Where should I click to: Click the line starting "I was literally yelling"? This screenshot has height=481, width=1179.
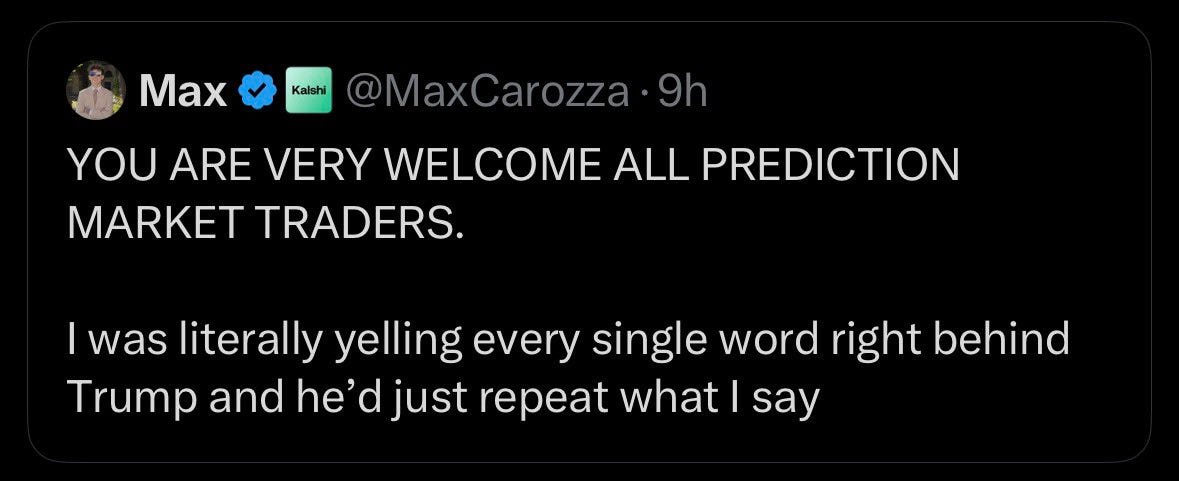tap(568, 341)
